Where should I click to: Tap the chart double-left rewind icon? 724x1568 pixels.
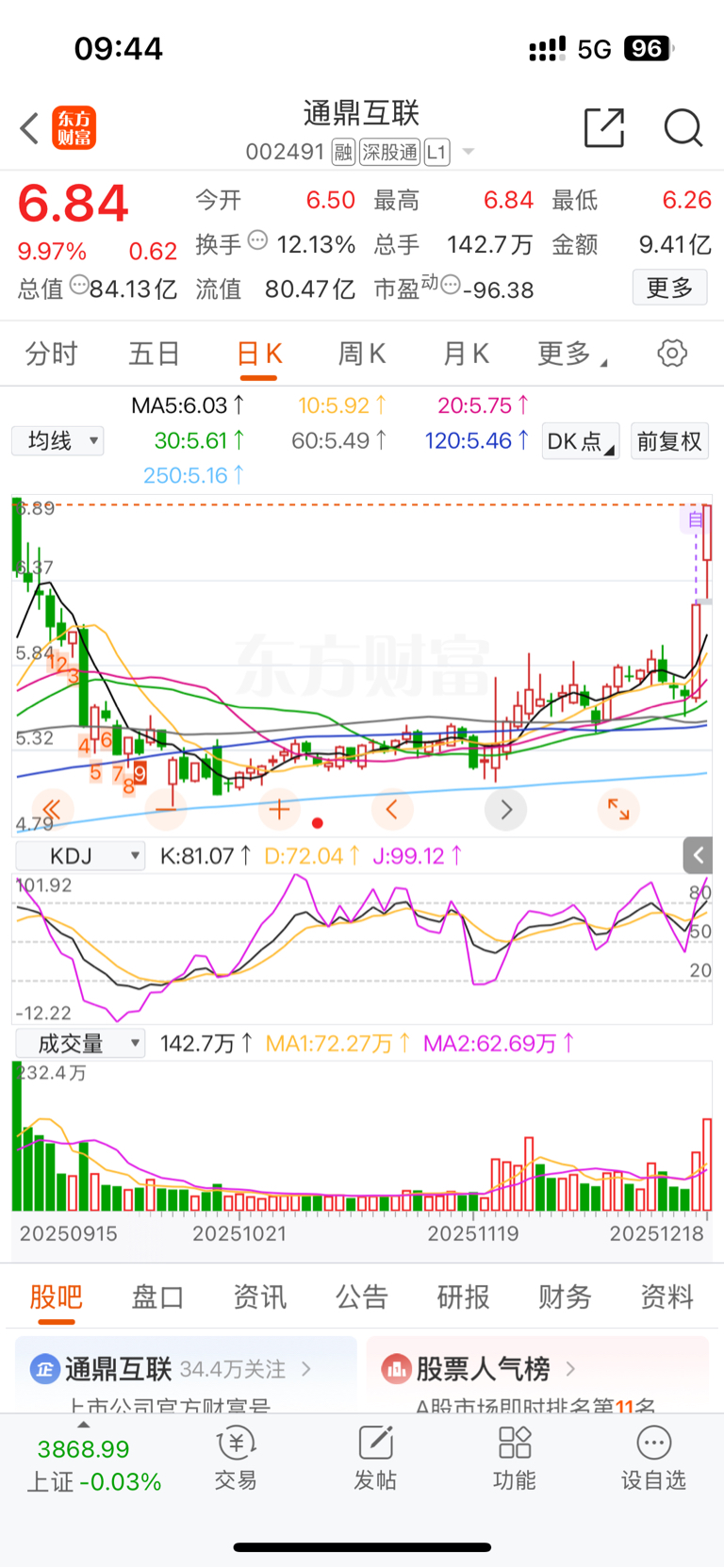pyautogui.click(x=53, y=809)
